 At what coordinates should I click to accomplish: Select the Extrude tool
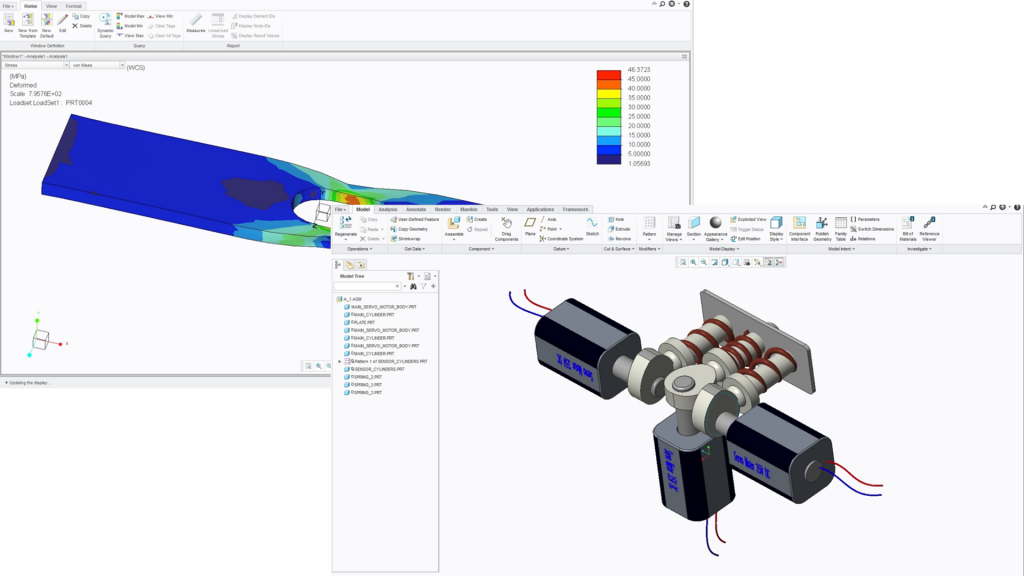(621, 228)
